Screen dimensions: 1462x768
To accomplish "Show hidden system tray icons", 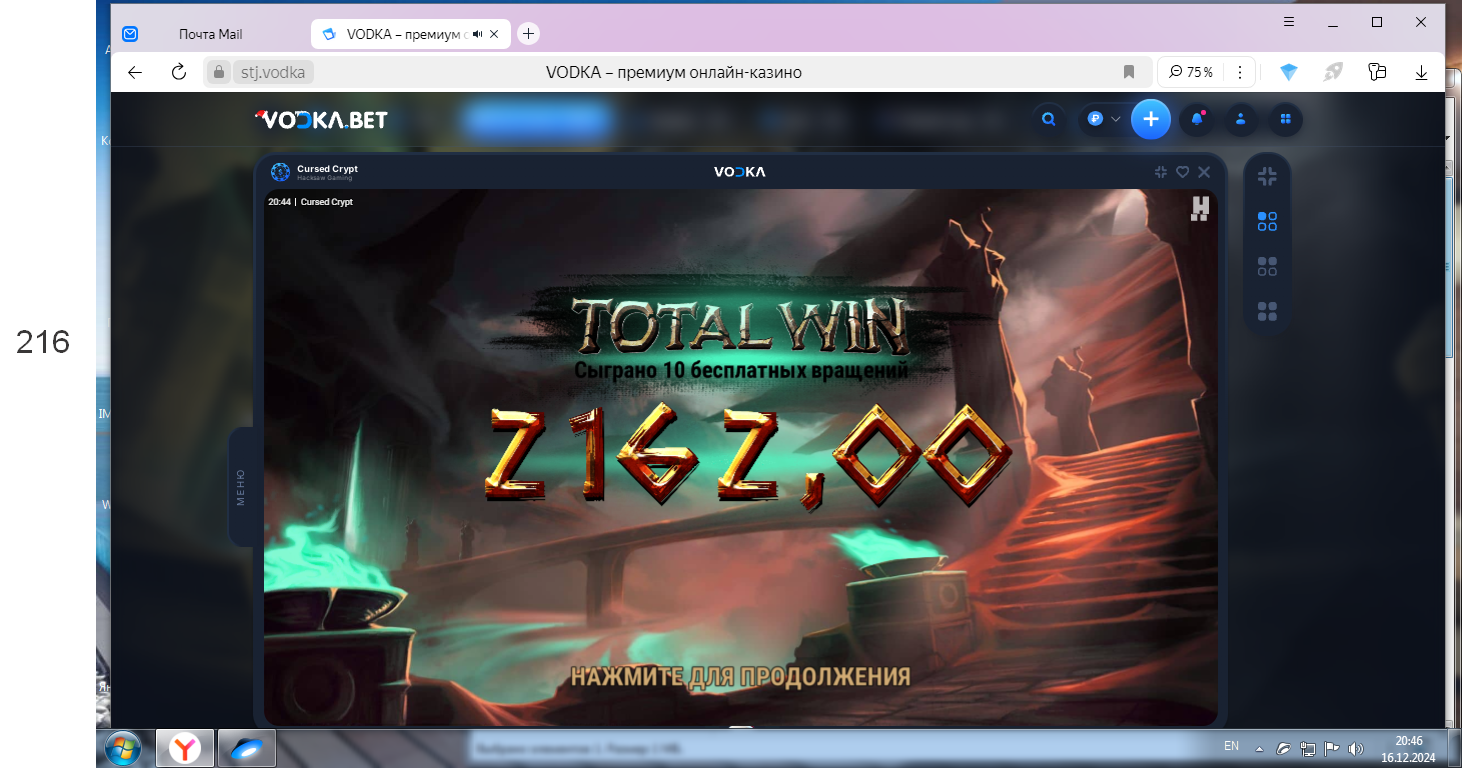I will pyautogui.click(x=1258, y=748).
